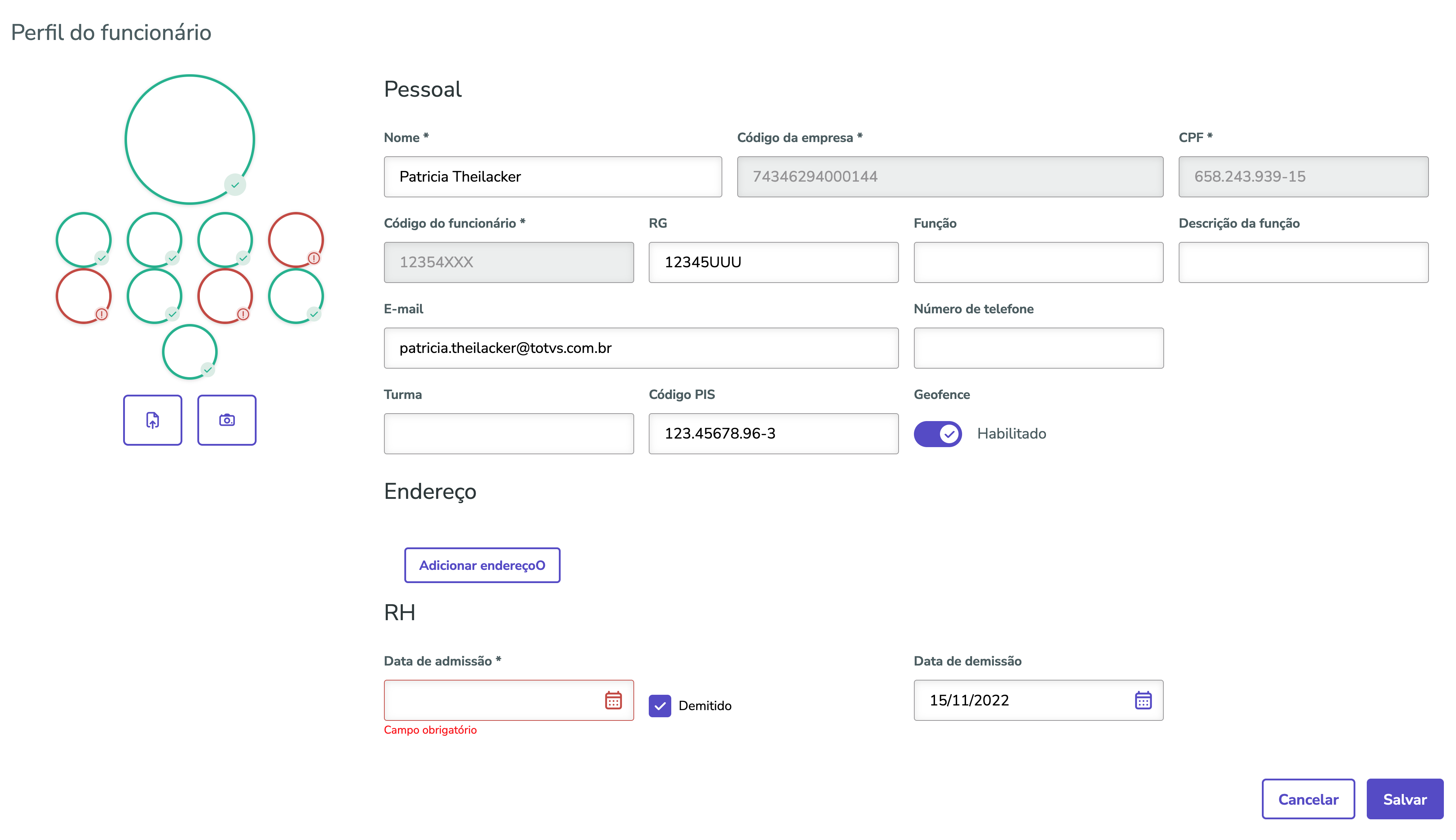Screen dimensions: 1456x840
Task: Select the bottom single photo thumbnail
Action: (x=189, y=351)
